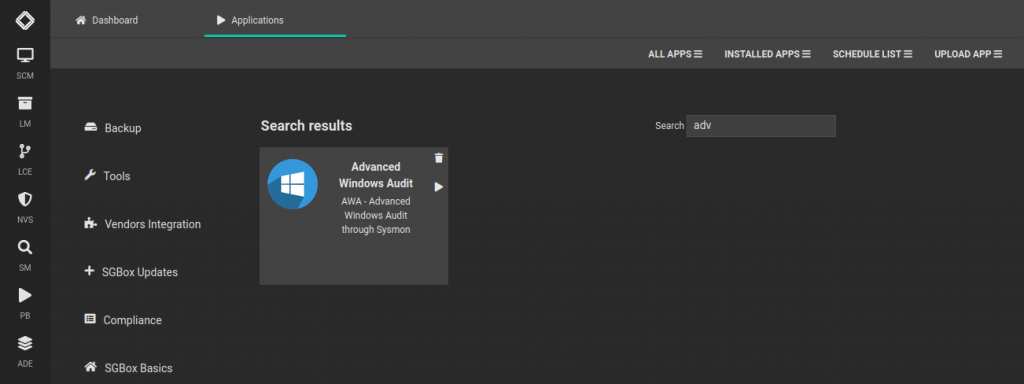The image size is (1024, 384).
Task: Select the Backup category
Action: tap(113, 128)
